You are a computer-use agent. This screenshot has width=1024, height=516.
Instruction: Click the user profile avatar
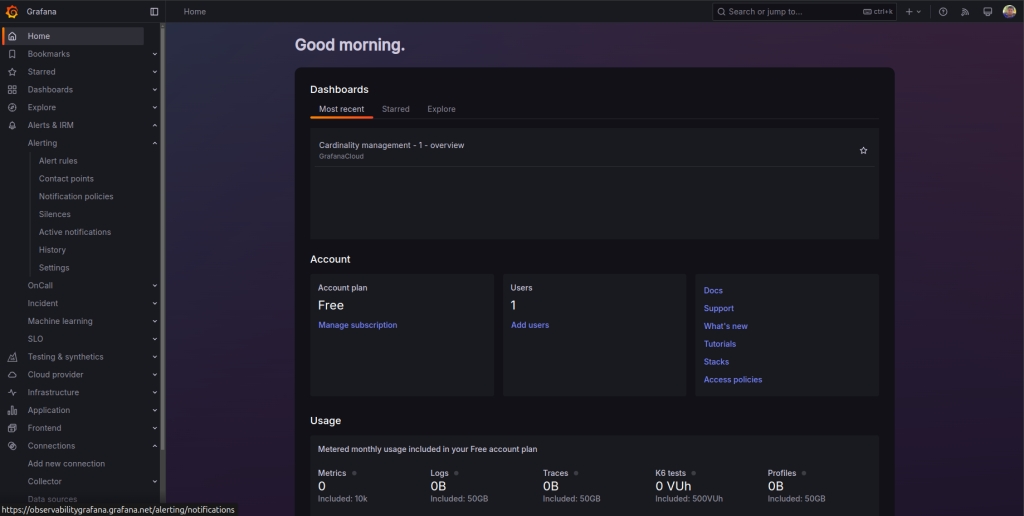pyautogui.click(x=1009, y=12)
